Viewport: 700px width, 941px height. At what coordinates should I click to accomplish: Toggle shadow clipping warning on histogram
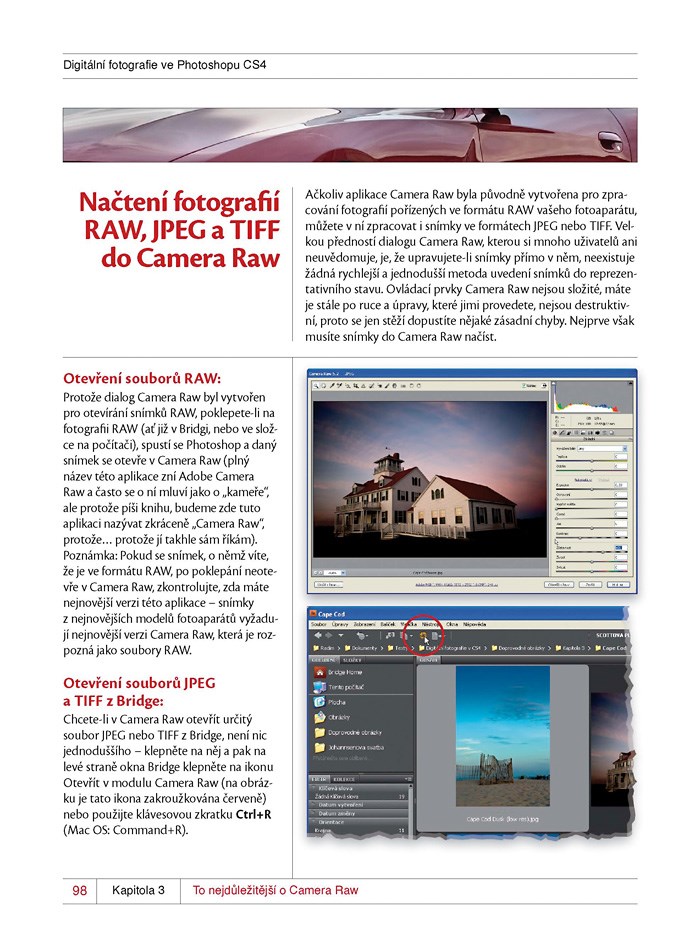(554, 383)
